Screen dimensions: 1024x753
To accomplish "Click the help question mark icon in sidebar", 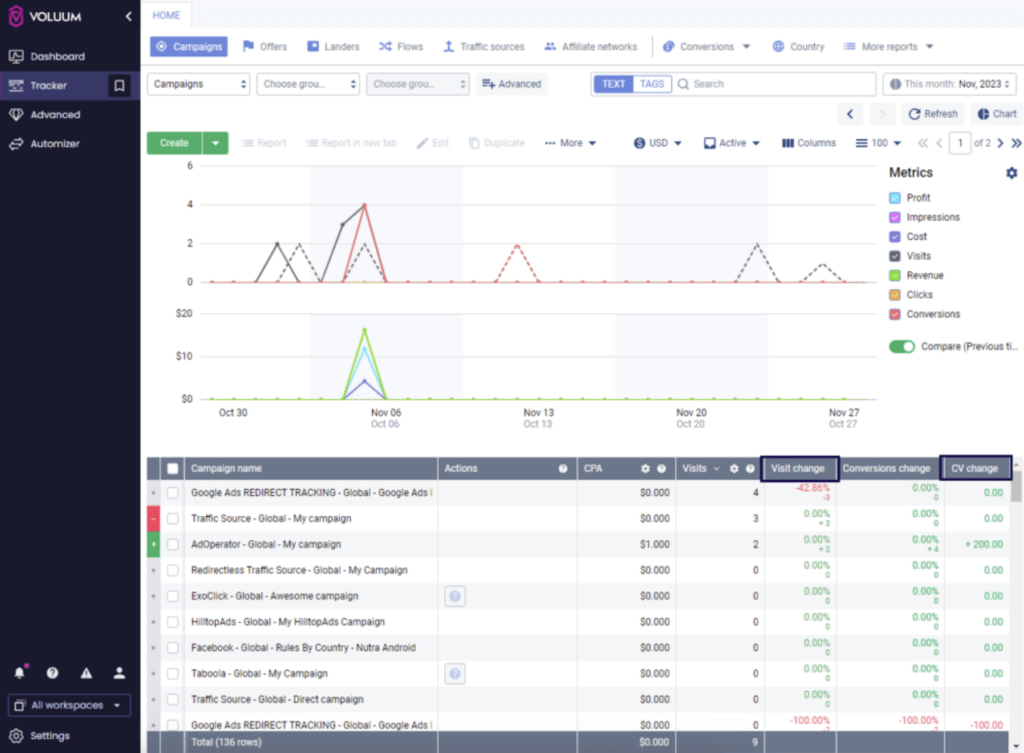I will (52, 673).
